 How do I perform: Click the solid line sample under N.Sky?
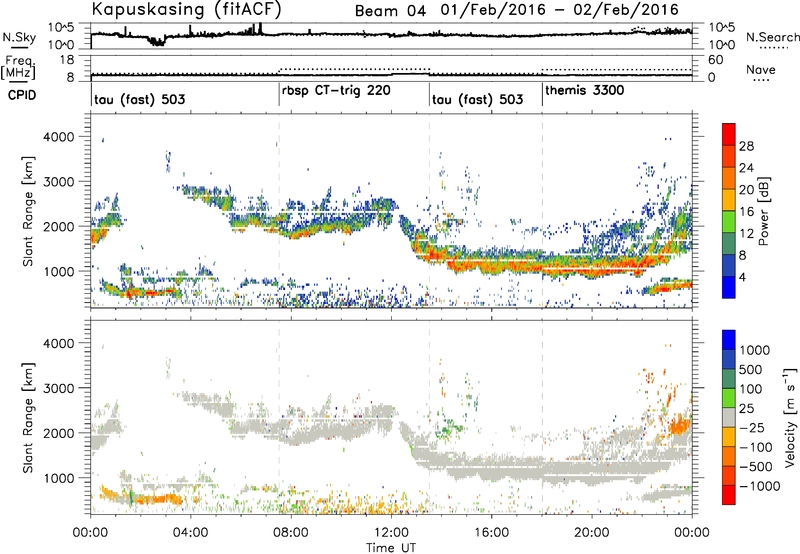[19, 47]
